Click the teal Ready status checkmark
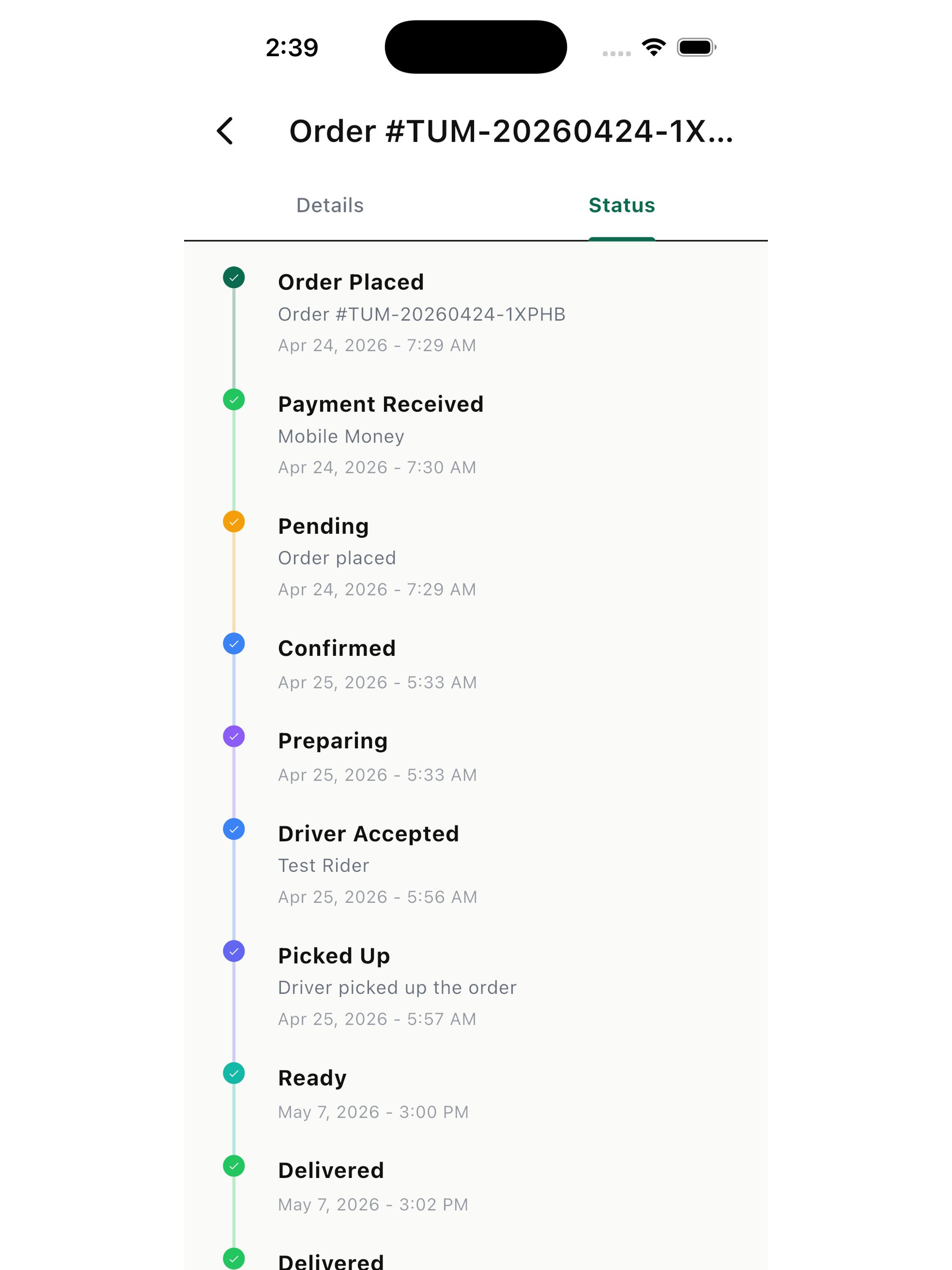The width and height of the screenshot is (952, 1270). 234,1073
